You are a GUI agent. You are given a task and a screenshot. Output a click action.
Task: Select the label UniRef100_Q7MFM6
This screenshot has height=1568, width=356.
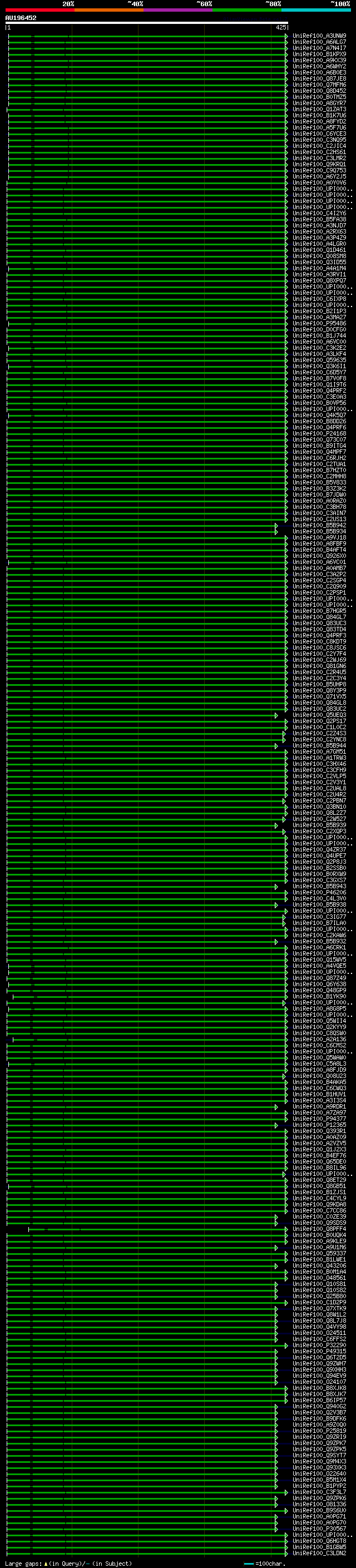[319, 85]
